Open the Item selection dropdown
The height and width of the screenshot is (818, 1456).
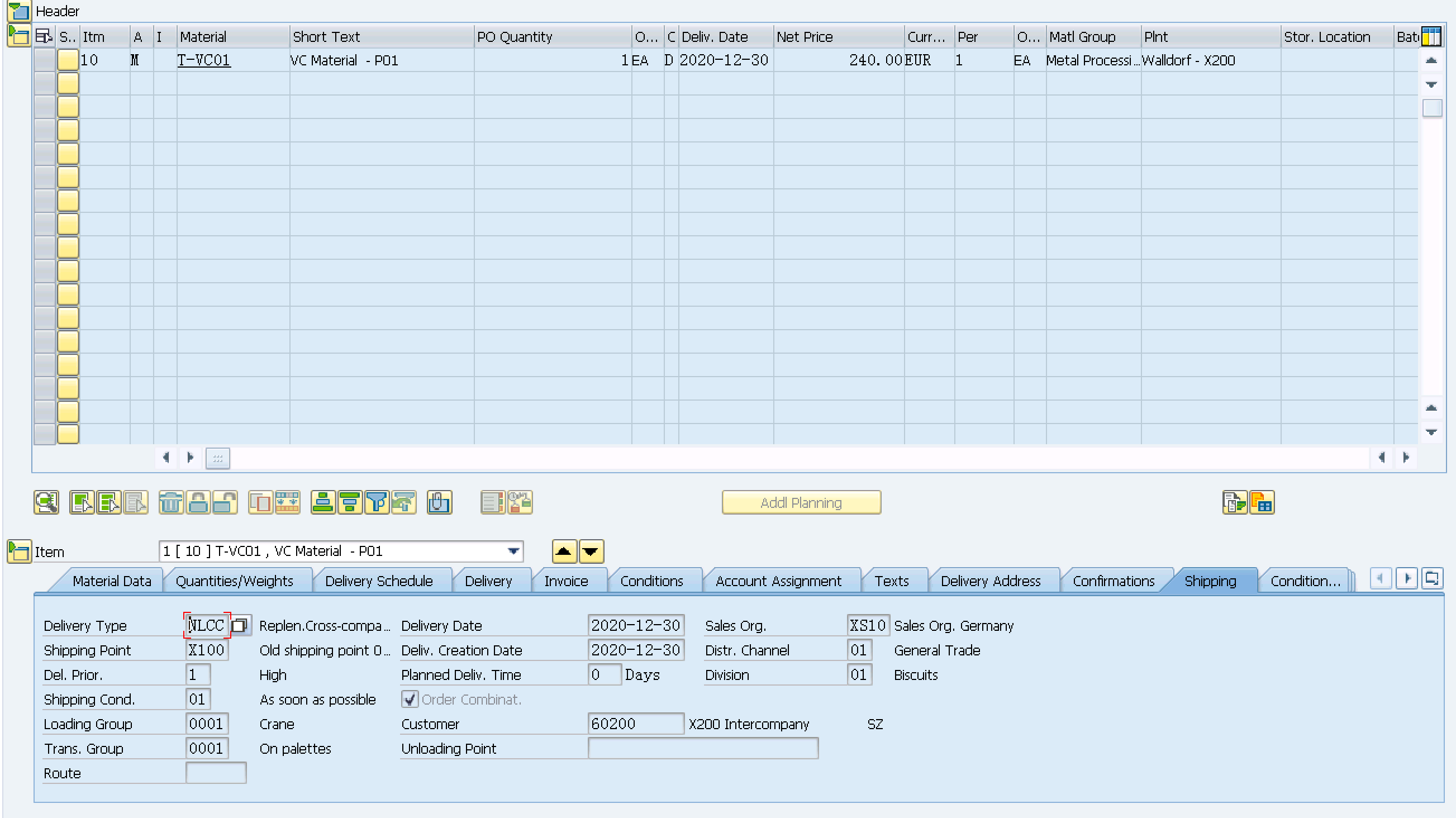[513, 551]
